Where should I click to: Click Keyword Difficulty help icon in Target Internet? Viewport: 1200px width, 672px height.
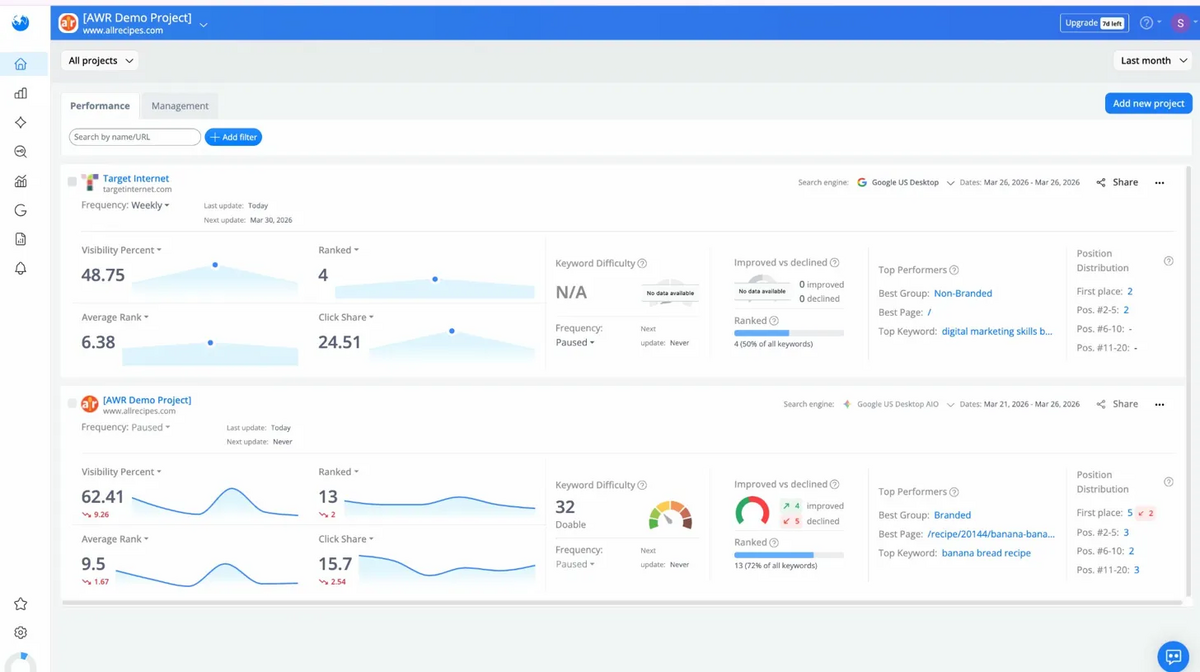(642, 263)
